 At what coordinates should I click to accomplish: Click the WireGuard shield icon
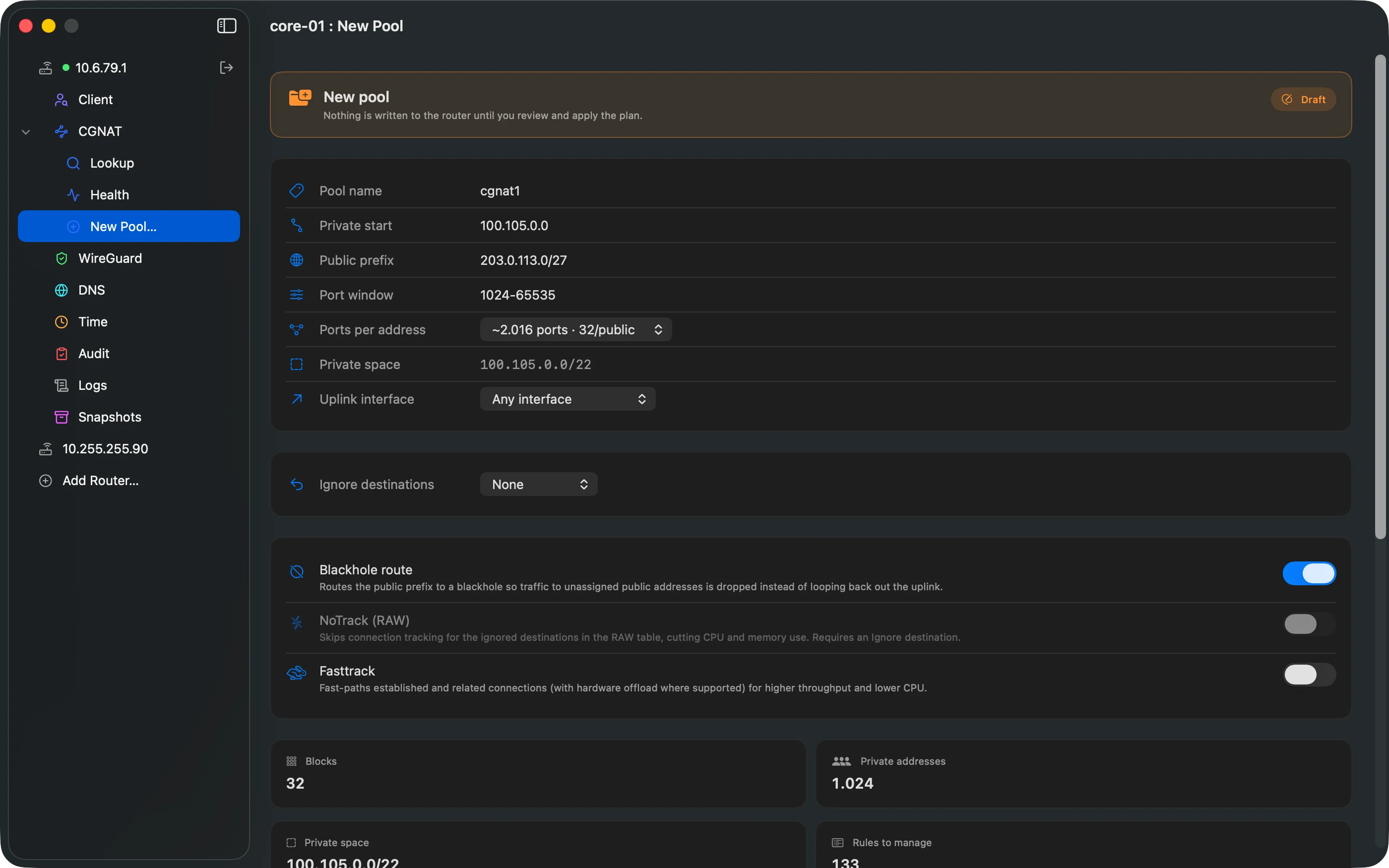click(62, 258)
